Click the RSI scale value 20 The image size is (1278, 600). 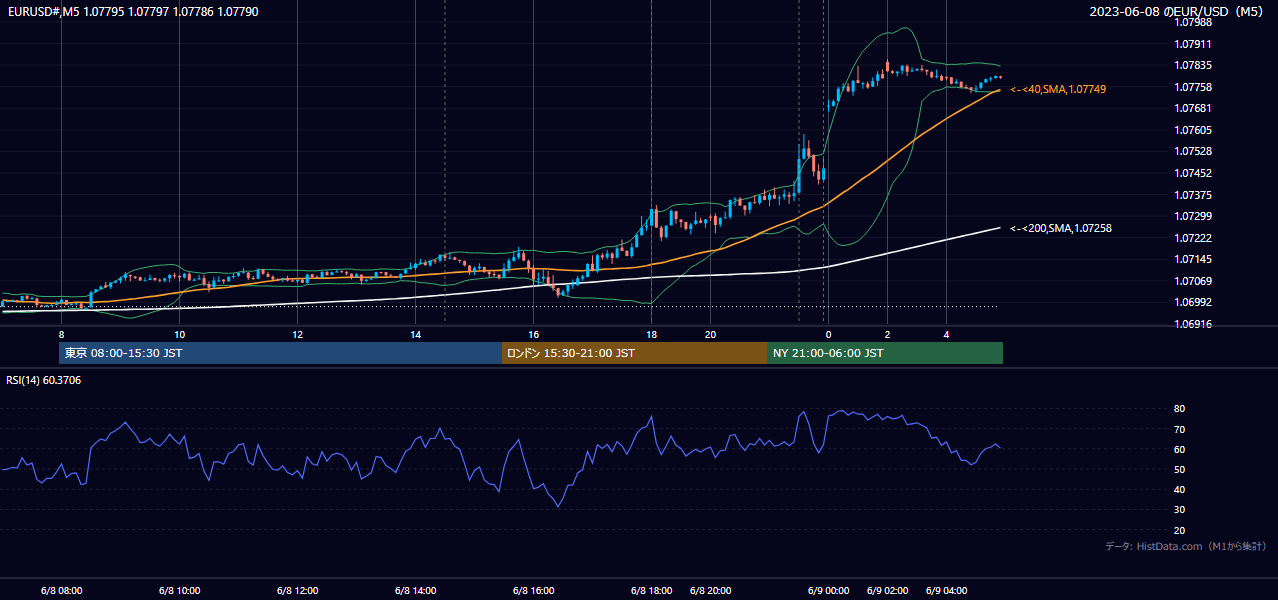click(x=1180, y=531)
